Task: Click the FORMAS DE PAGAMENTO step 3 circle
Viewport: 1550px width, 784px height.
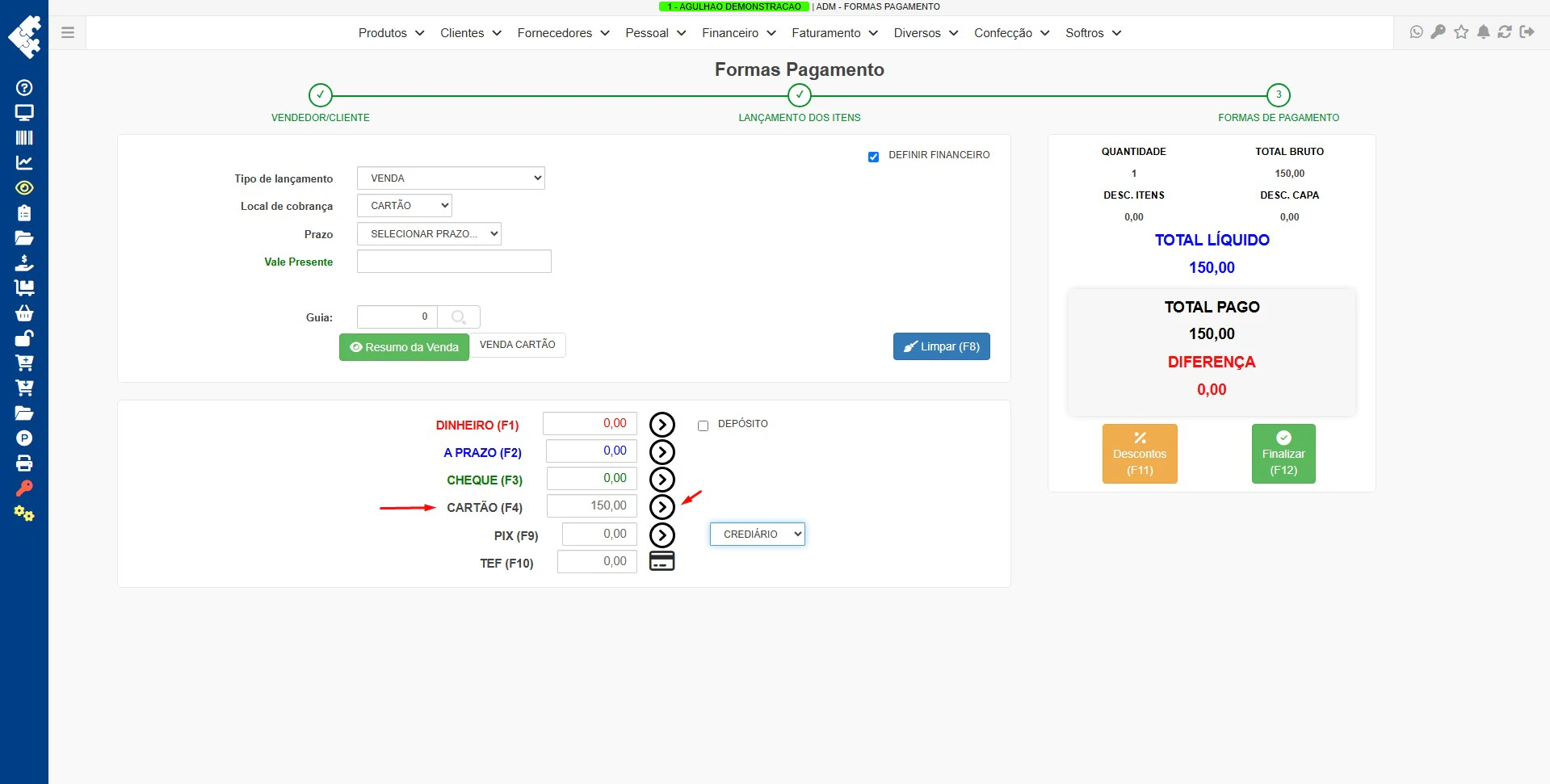Action: point(1279,95)
